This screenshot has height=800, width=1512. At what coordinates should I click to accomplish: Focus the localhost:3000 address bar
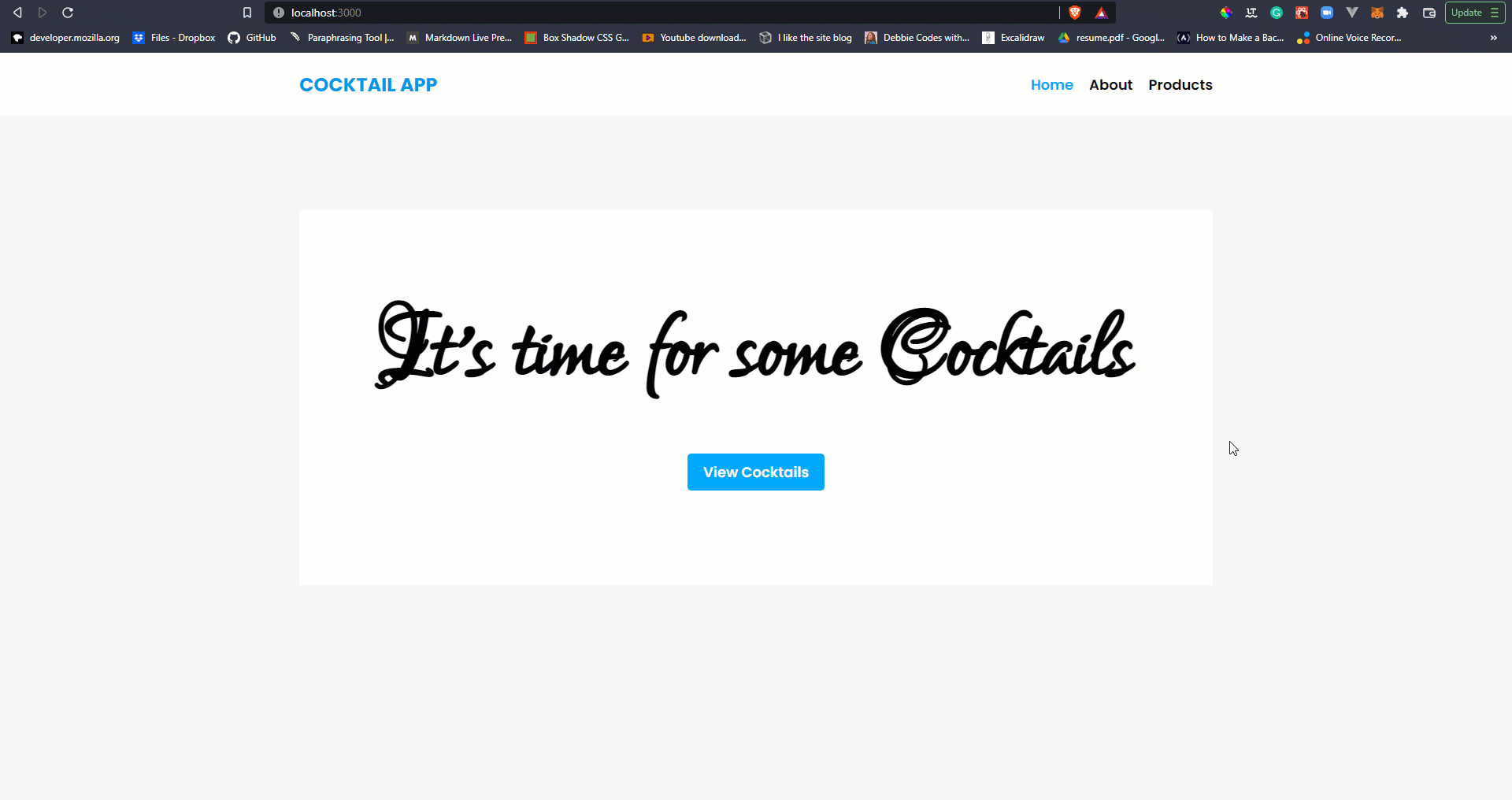pos(669,13)
